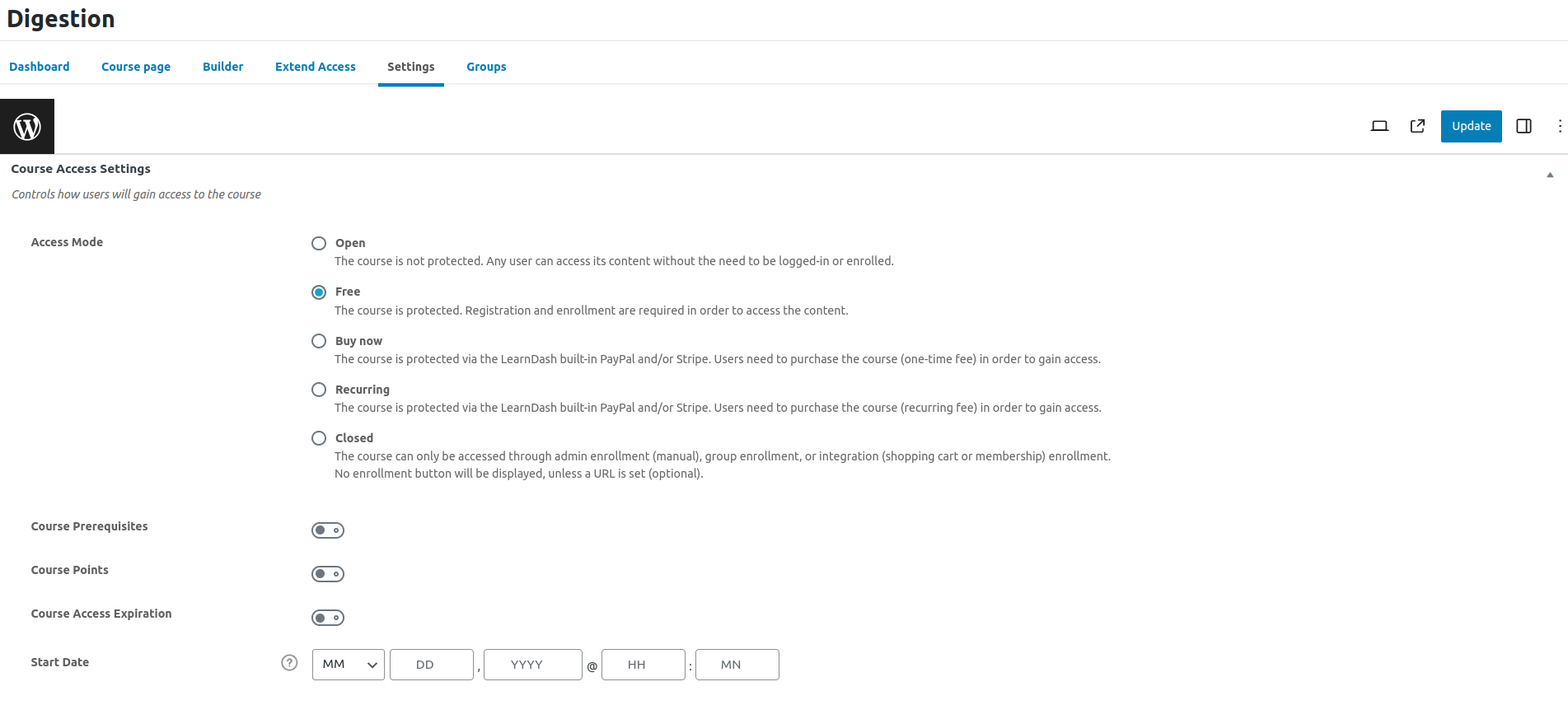
Task: Collapse the Course Access Settings section
Action: (1550, 175)
